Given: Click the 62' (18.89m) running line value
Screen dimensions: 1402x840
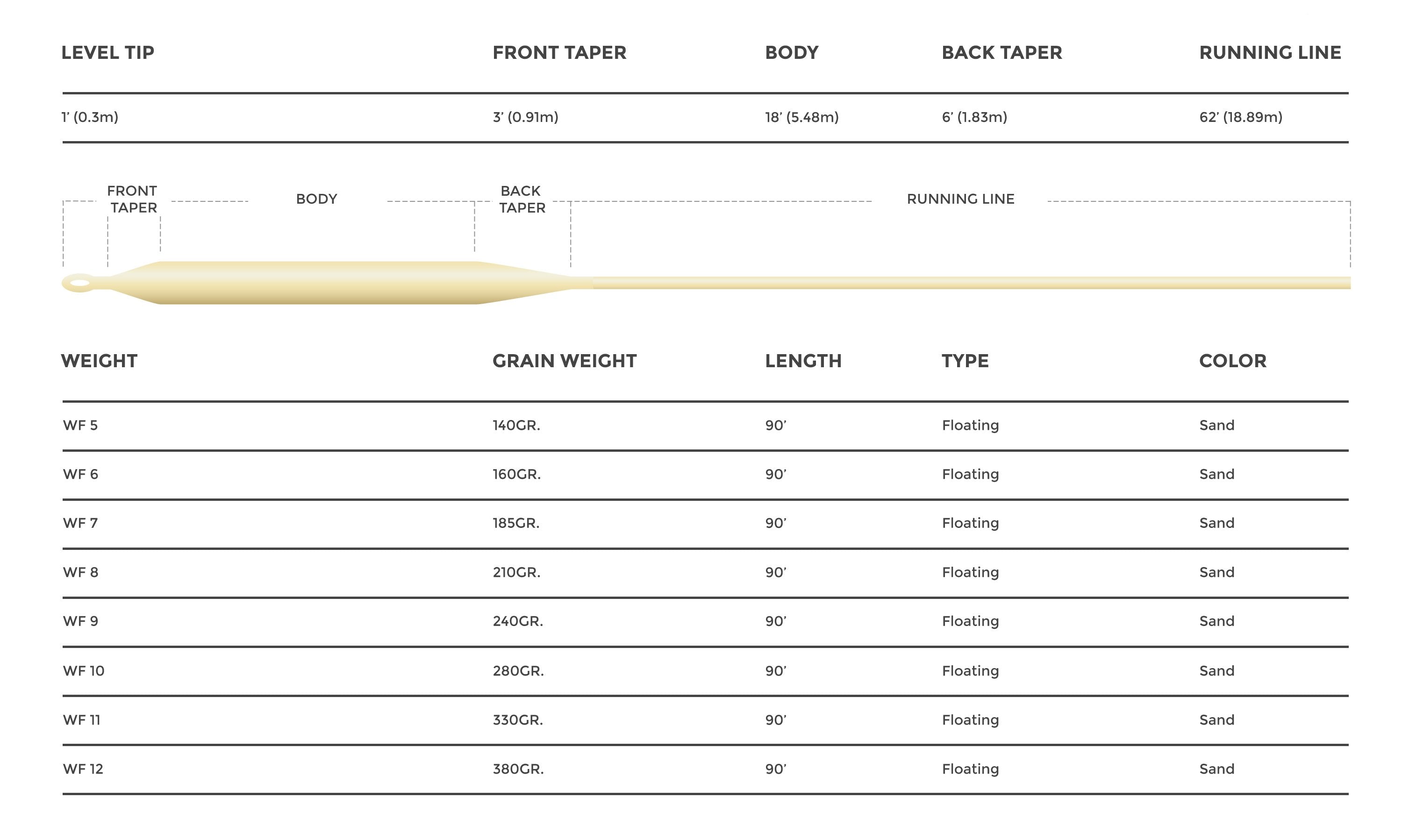Looking at the screenshot, I should tap(1240, 117).
